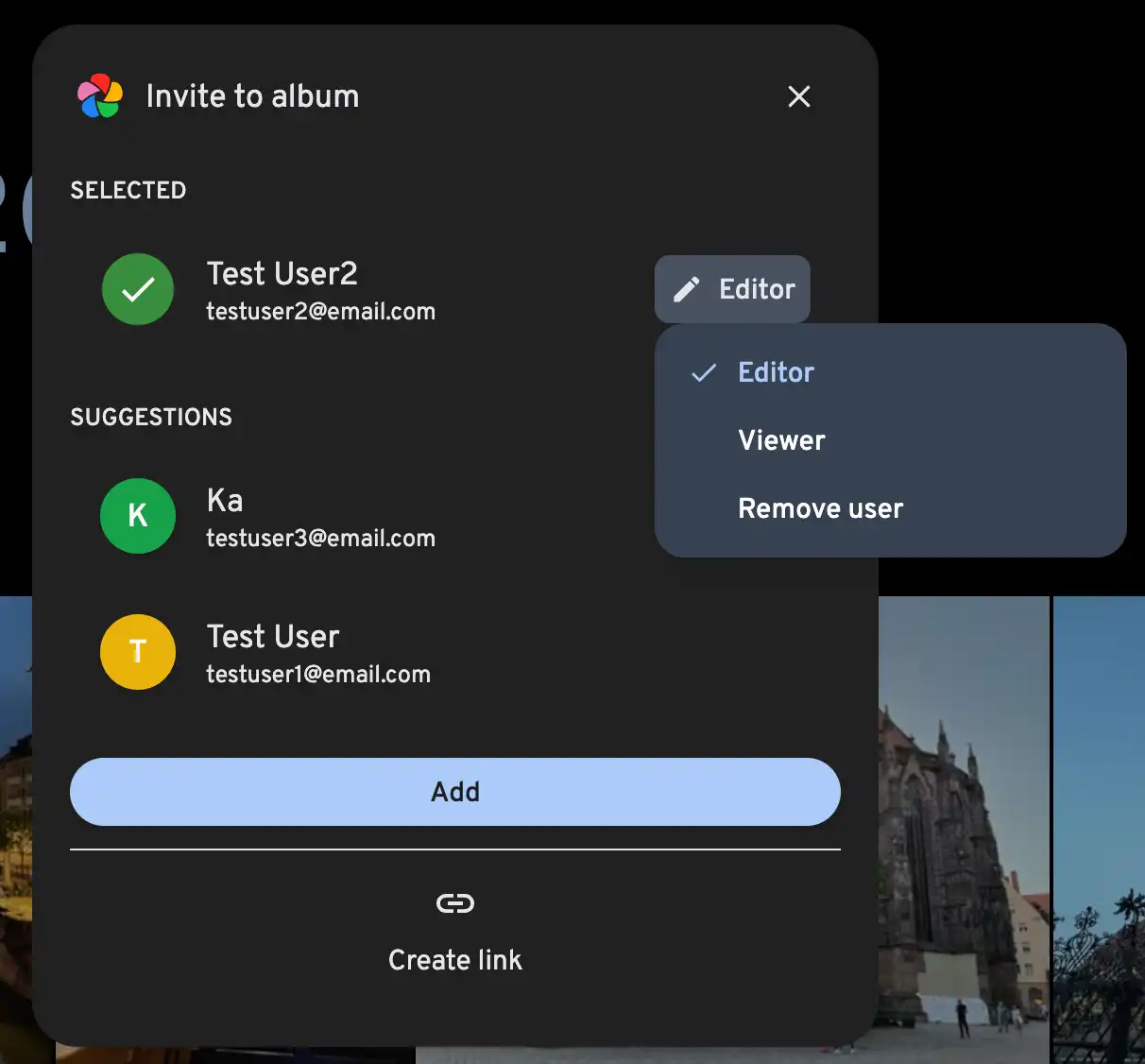The width and height of the screenshot is (1145, 1064).
Task: Click the checkmark beside Editor option
Action: point(704,372)
